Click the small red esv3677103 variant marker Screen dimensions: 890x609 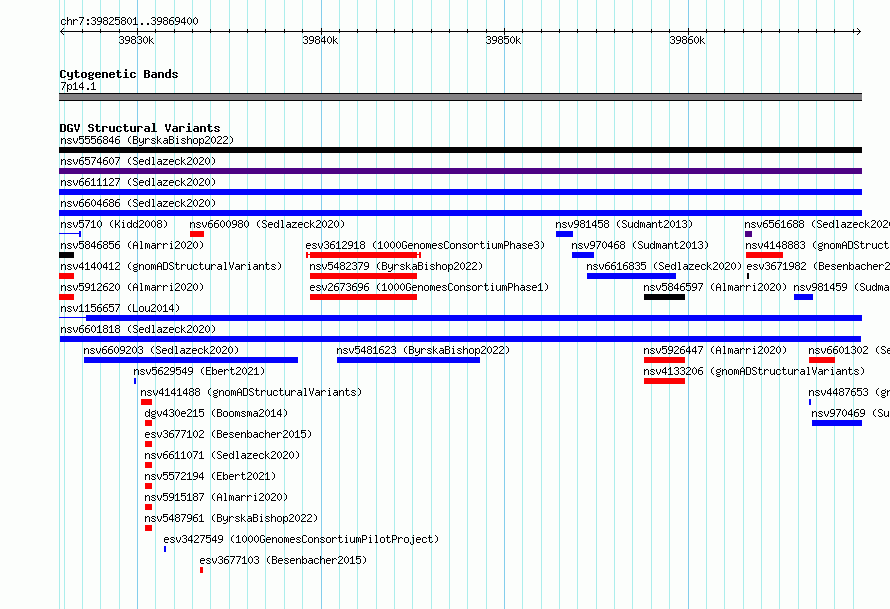point(201,570)
